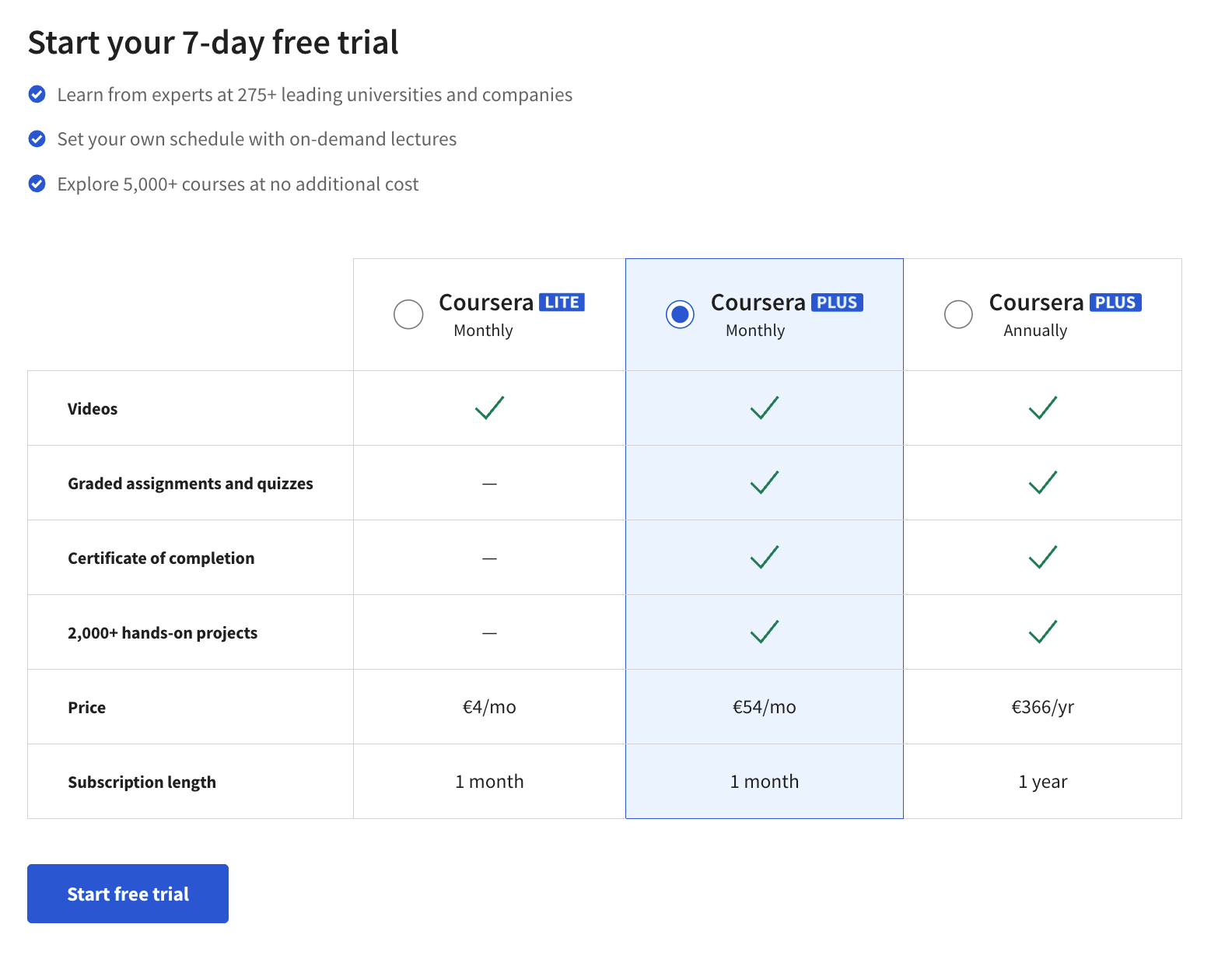Click the checkmark icon beside 5,000+ courses bullet
Screen dimensions: 1218x980
tap(37, 184)
